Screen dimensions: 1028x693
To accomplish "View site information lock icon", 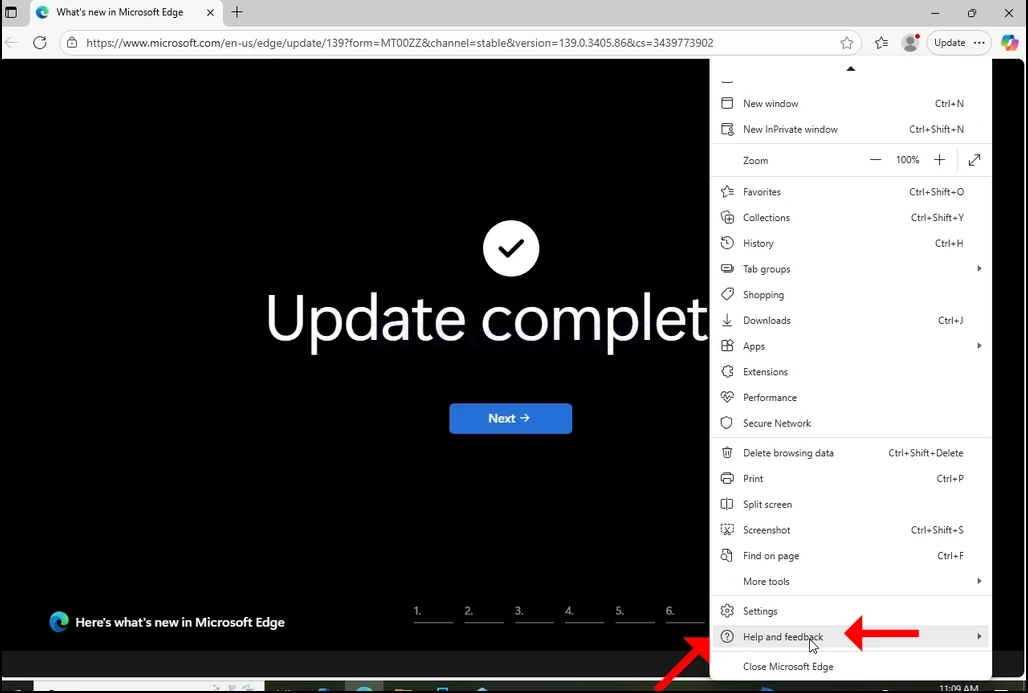I will (x=72, y=43).
